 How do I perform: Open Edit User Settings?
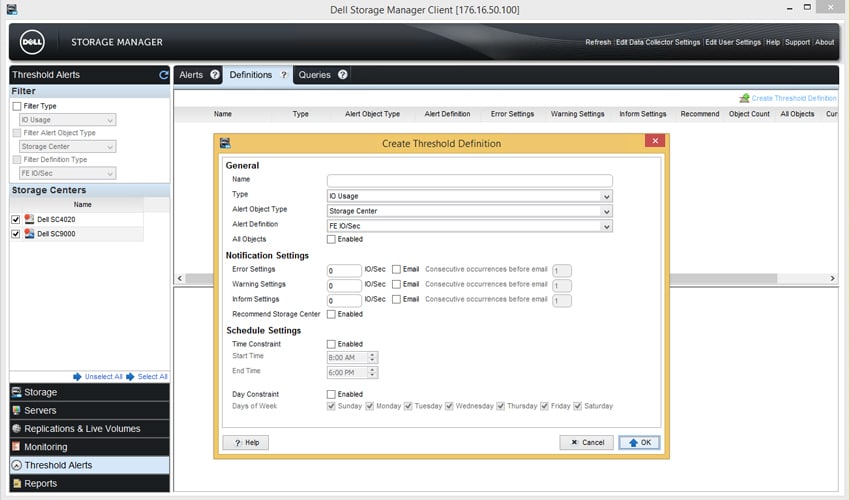[733, 42]
